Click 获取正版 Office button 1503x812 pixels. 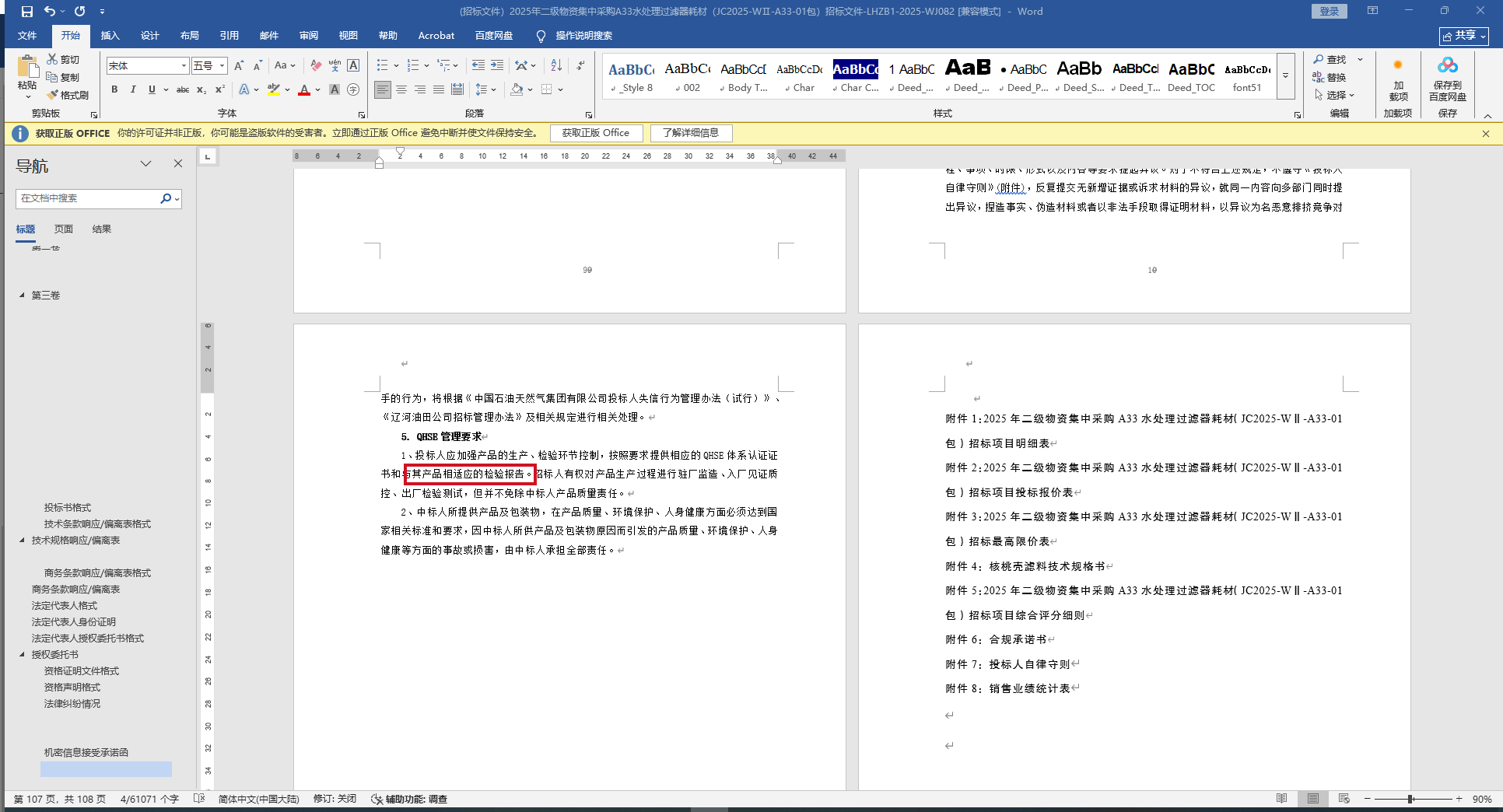596,133
